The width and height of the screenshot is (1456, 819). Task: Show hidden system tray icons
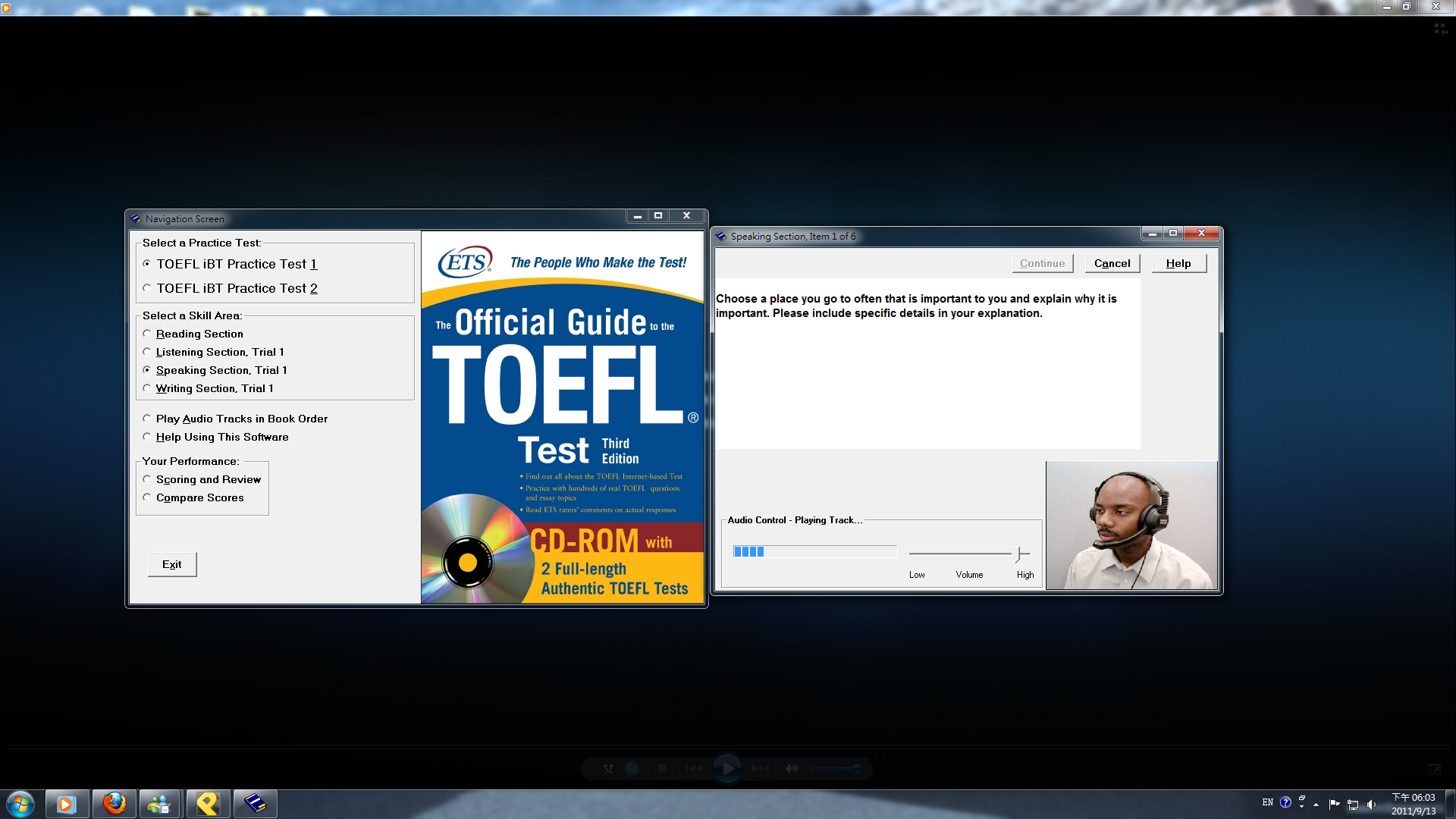tap(1316, 804)
